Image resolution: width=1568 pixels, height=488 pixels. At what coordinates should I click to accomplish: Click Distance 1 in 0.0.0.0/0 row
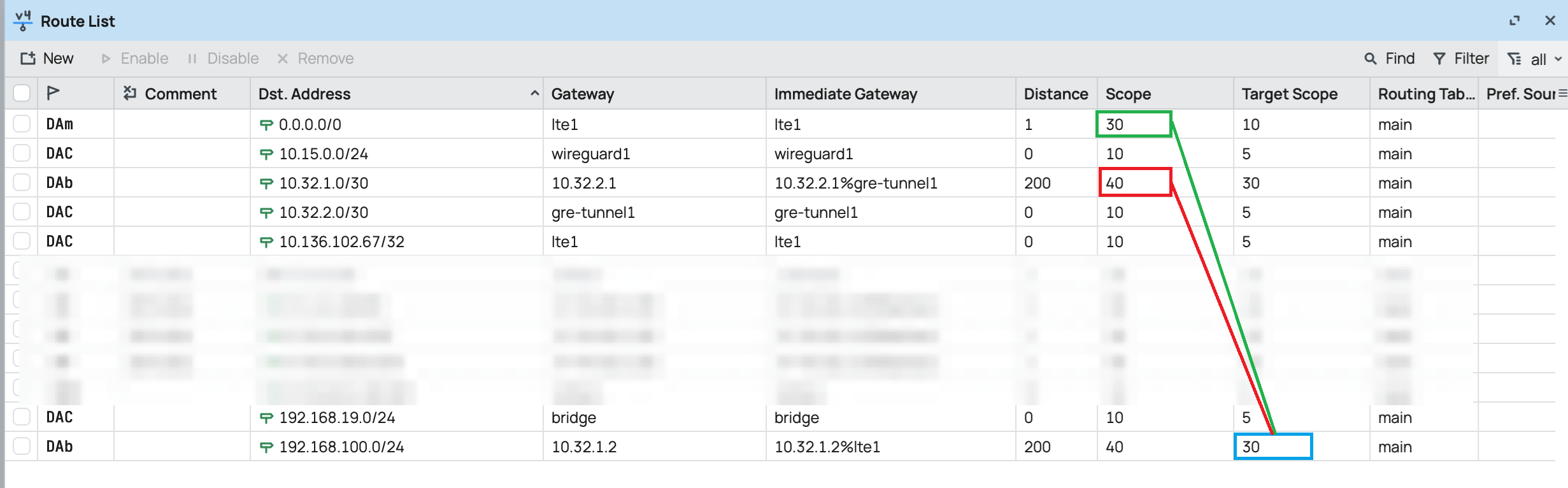click(x=1056, y=124)
